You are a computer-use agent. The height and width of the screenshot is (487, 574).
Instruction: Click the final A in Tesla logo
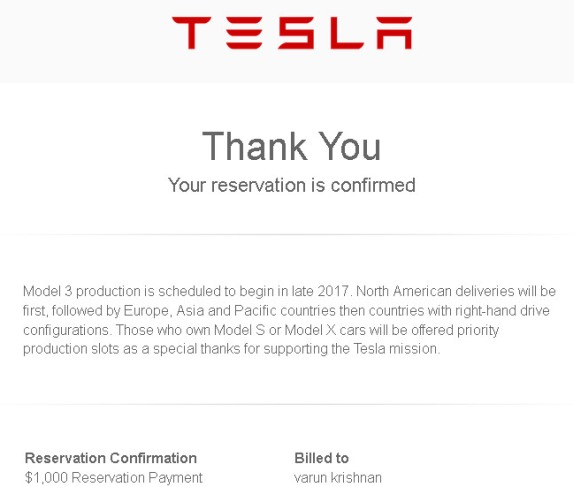[x=395, y=33]
